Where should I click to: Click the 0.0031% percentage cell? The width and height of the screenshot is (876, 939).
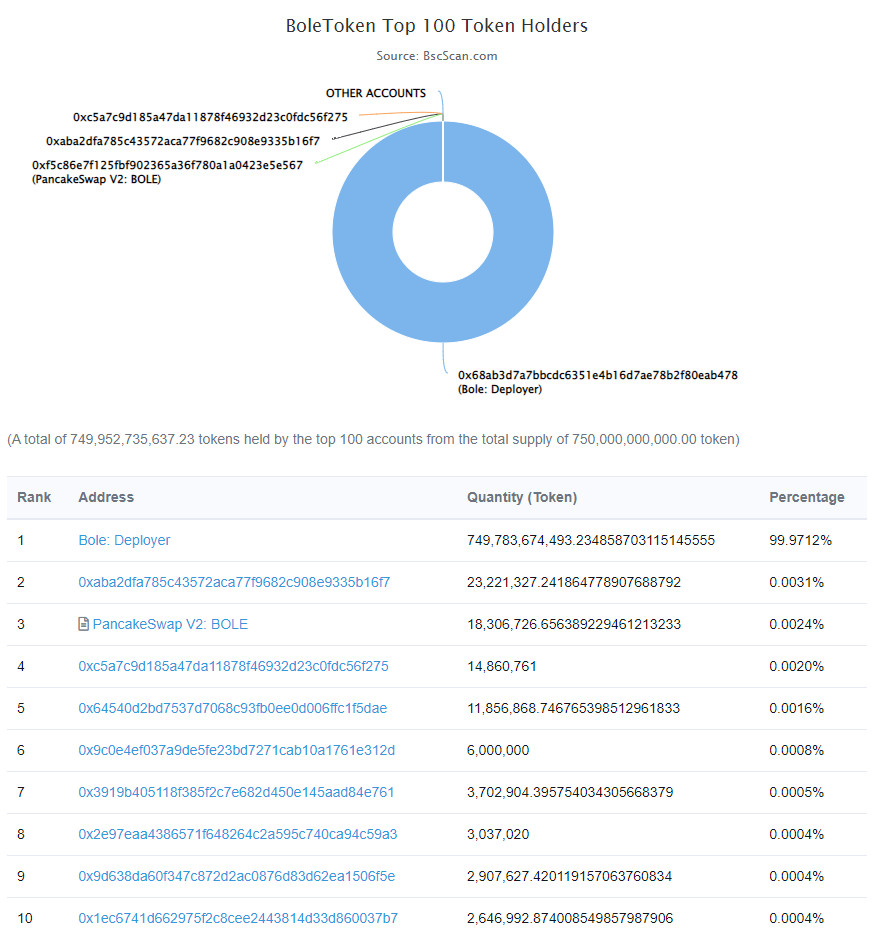[x=797, y=582]
